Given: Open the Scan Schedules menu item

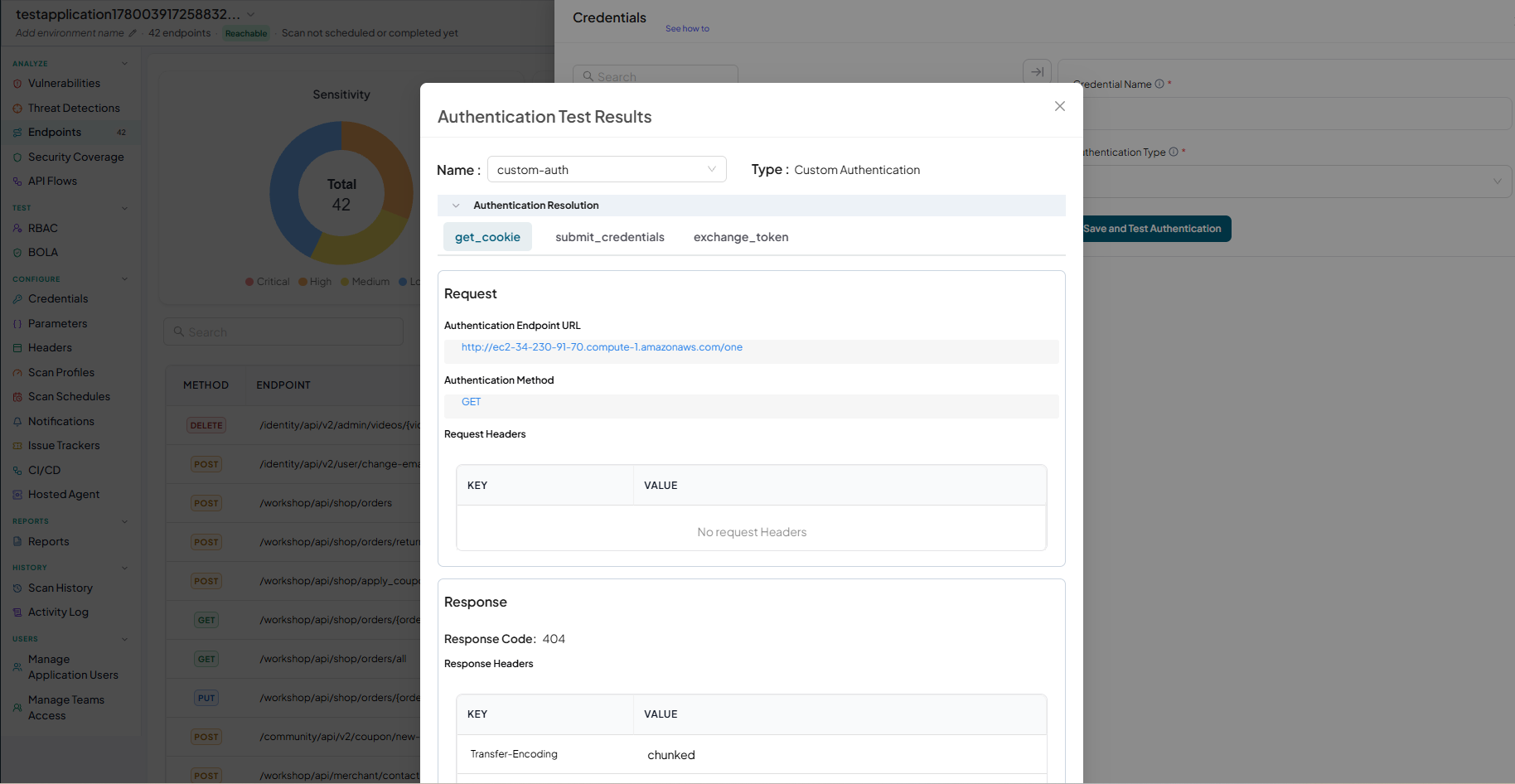Looking at the screenshot, I should coord(70,397).
